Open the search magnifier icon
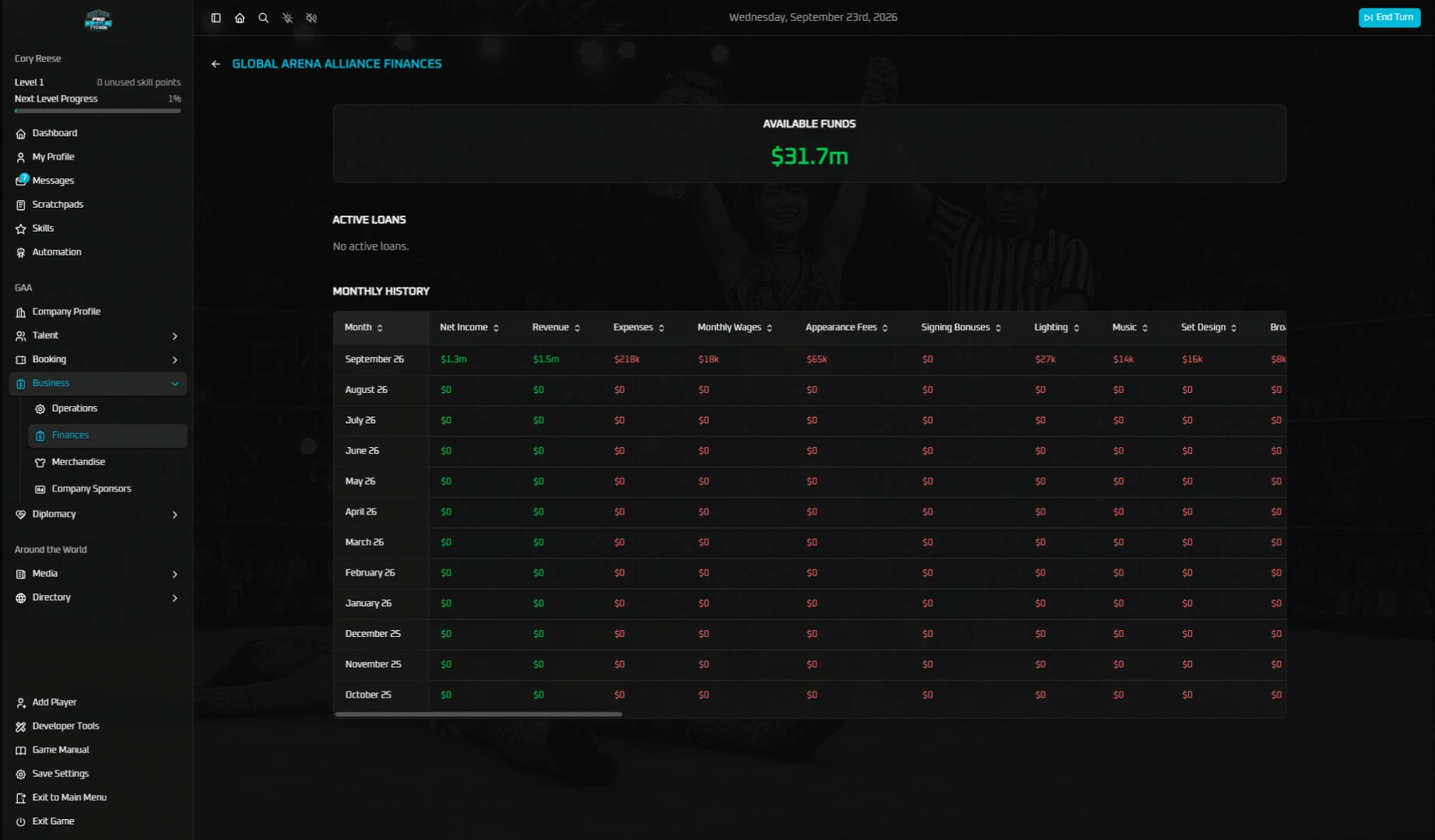This screenshot has width=1435, height=840. (x=264, y=18)
